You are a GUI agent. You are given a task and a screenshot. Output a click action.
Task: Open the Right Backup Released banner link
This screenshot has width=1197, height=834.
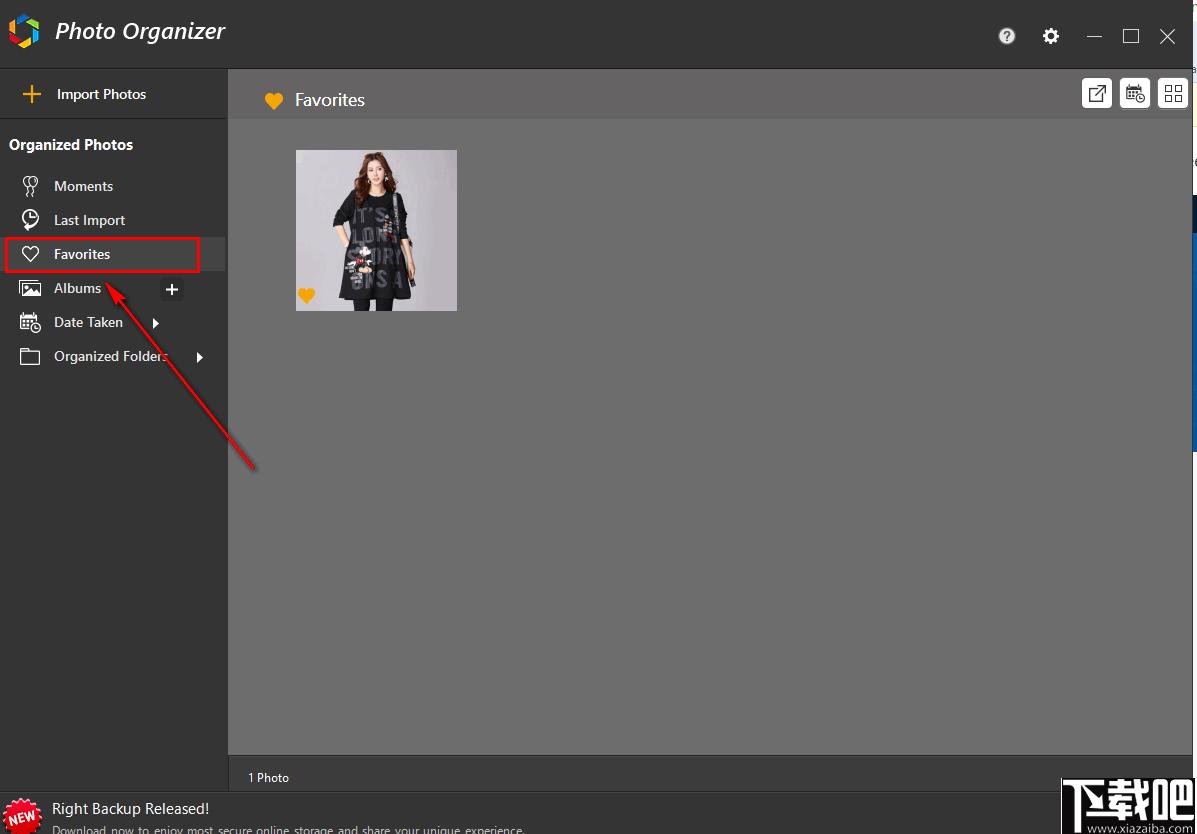click(131, 809)
